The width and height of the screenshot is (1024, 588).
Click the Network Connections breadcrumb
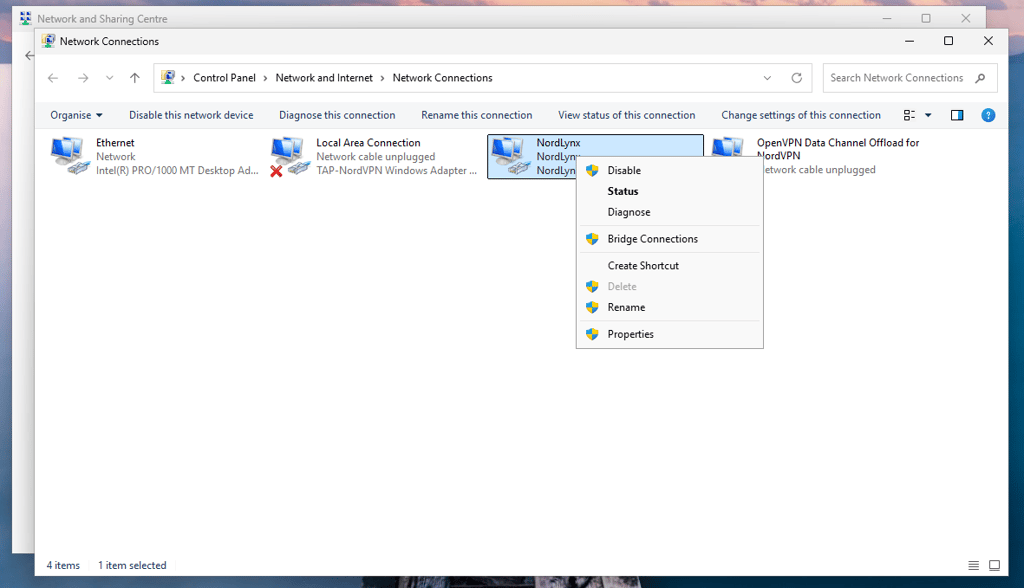pyautogui.click(x=442, y=78)
